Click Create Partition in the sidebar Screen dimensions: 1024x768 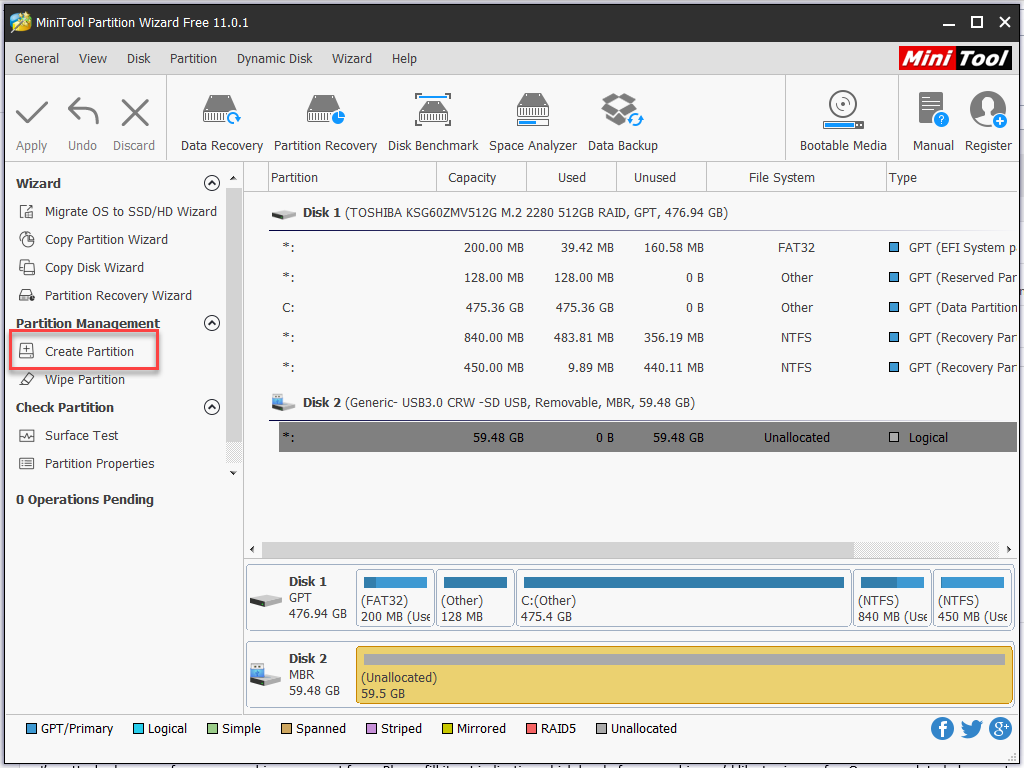(x=88, y=352)
